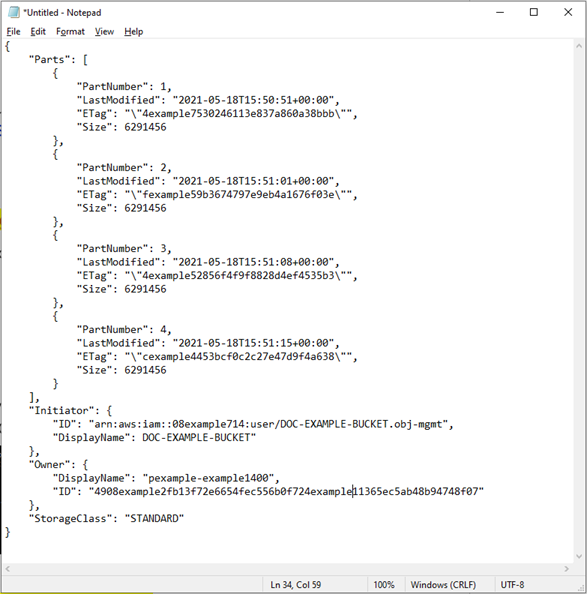This screenshot has height=594, width=587.
Task: Click the ETag cexample4453bcf line
Action: [217, 357]
